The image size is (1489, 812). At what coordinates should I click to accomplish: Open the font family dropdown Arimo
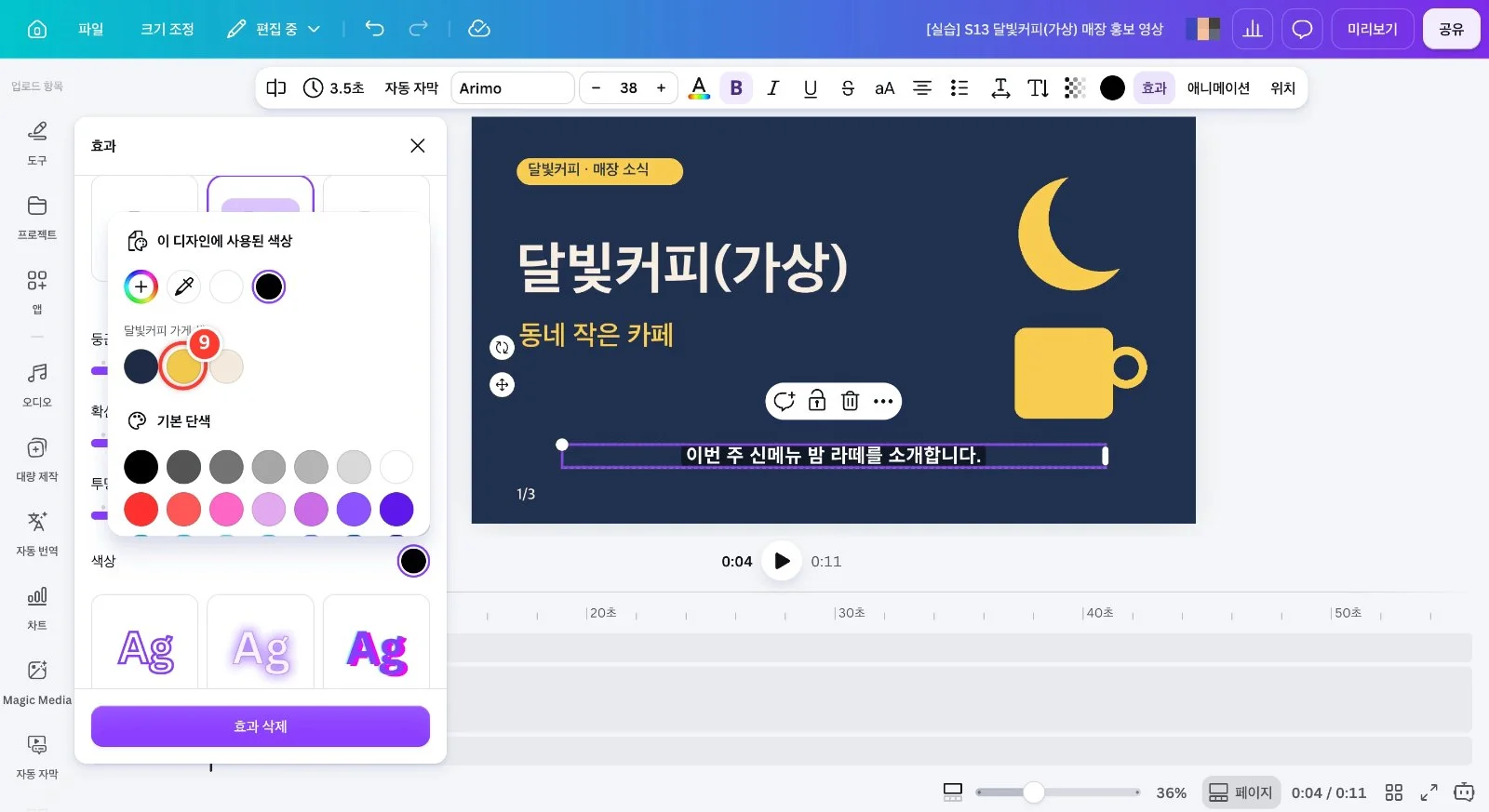(513, 87)
